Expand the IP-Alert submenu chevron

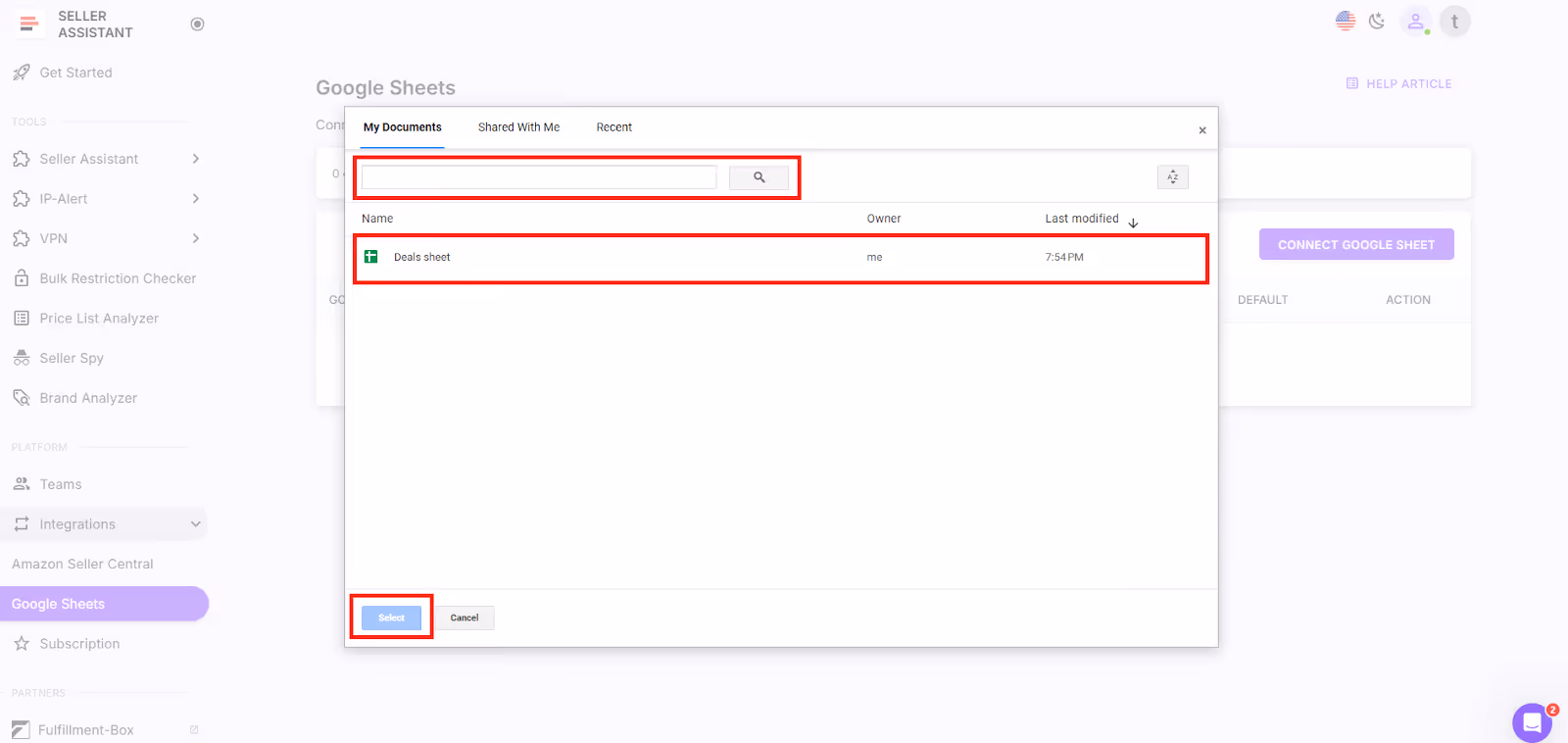point(196,199)
